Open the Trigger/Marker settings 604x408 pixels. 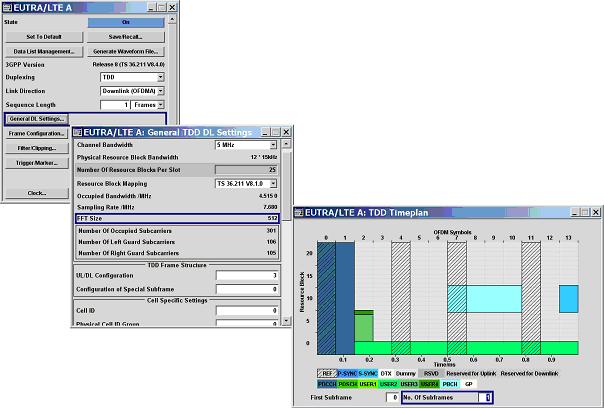coord(37,163)
